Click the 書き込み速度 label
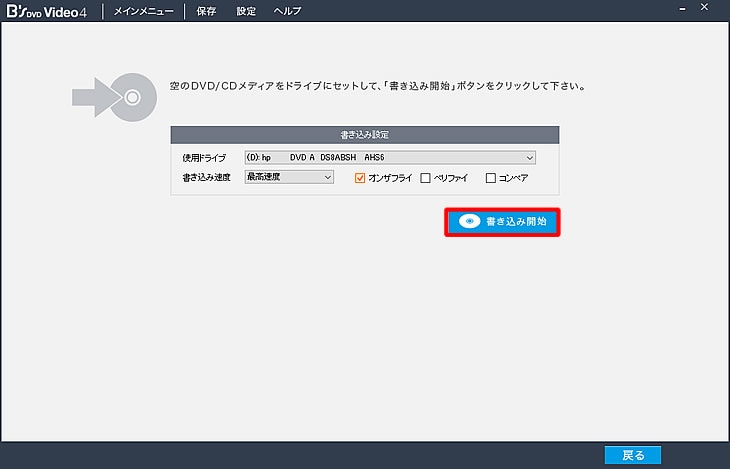Screen dimensions: 730x469 (x=206, y=177)
